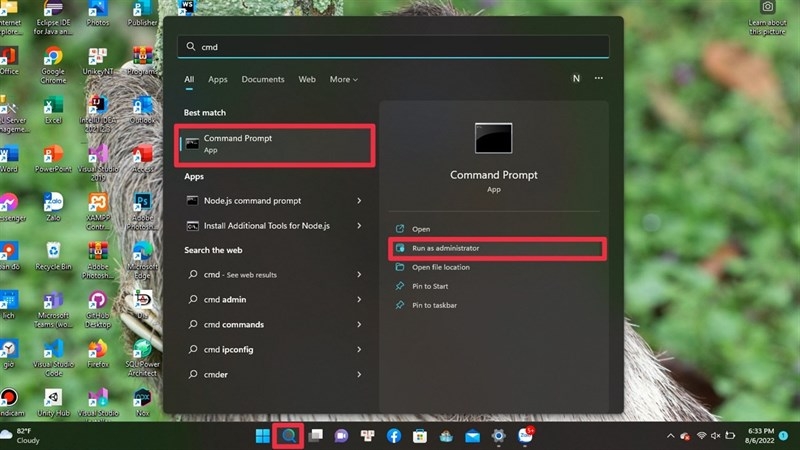Pin Command Prompt to taskbar

[434, 305]
